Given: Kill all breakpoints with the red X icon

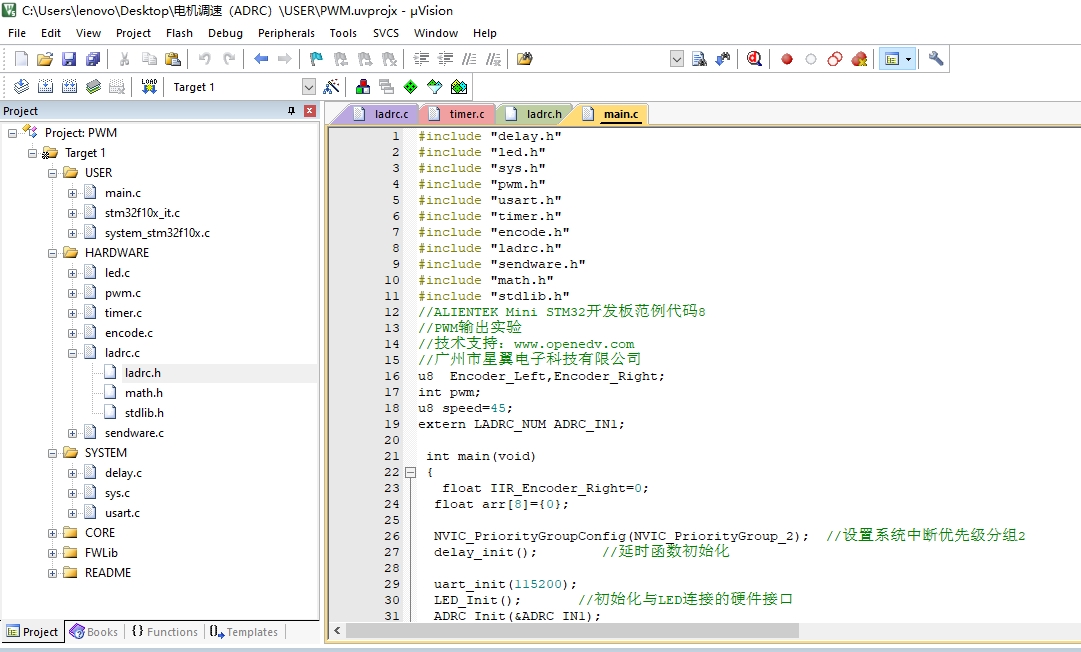Looking at the screenshot, I should [x=859, y=59].
